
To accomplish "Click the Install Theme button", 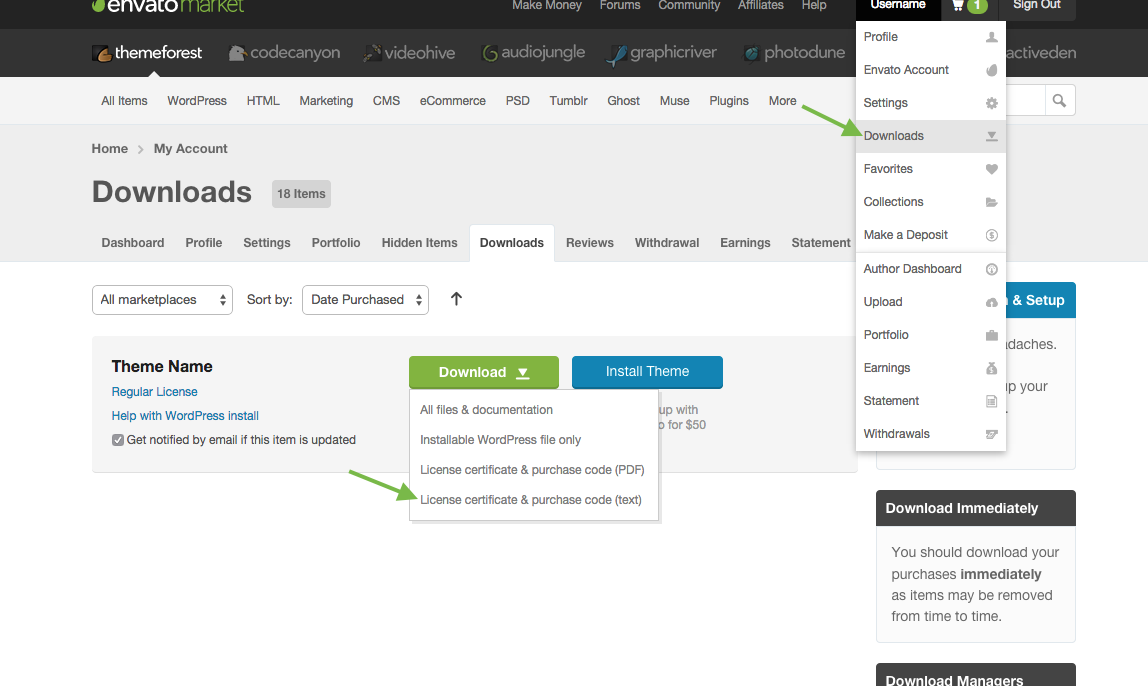I will [647, 372].
